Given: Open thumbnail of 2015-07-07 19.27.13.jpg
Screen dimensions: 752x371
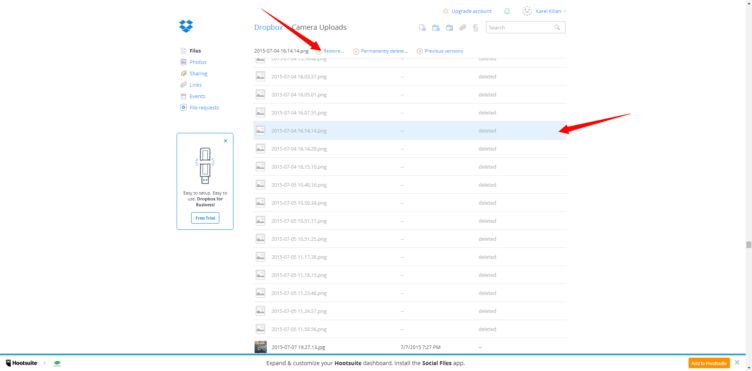Looking at the screenshot, I should pyautogui.click(x=260, y=347).
